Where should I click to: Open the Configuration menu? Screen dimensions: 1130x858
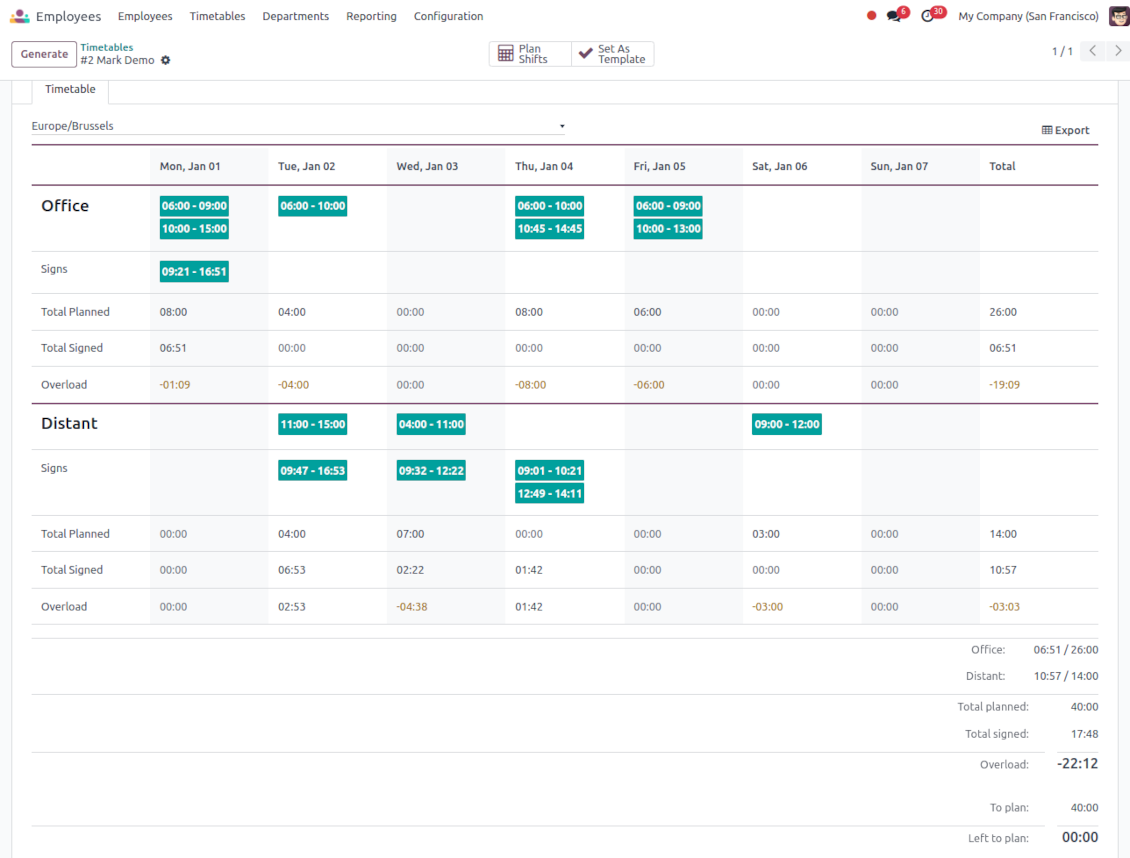(448, 16)
